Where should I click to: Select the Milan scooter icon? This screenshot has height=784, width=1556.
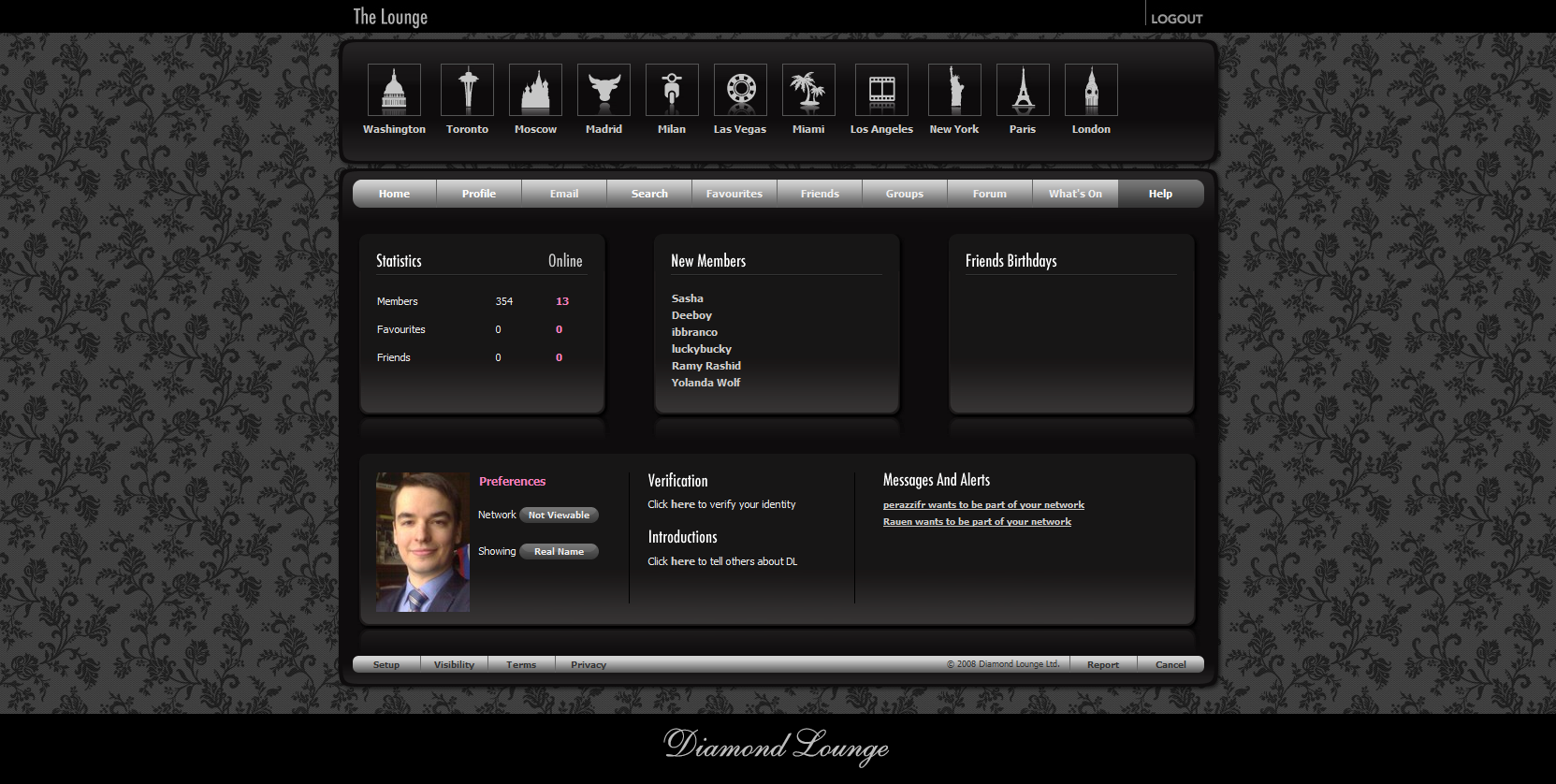(672, 90)
